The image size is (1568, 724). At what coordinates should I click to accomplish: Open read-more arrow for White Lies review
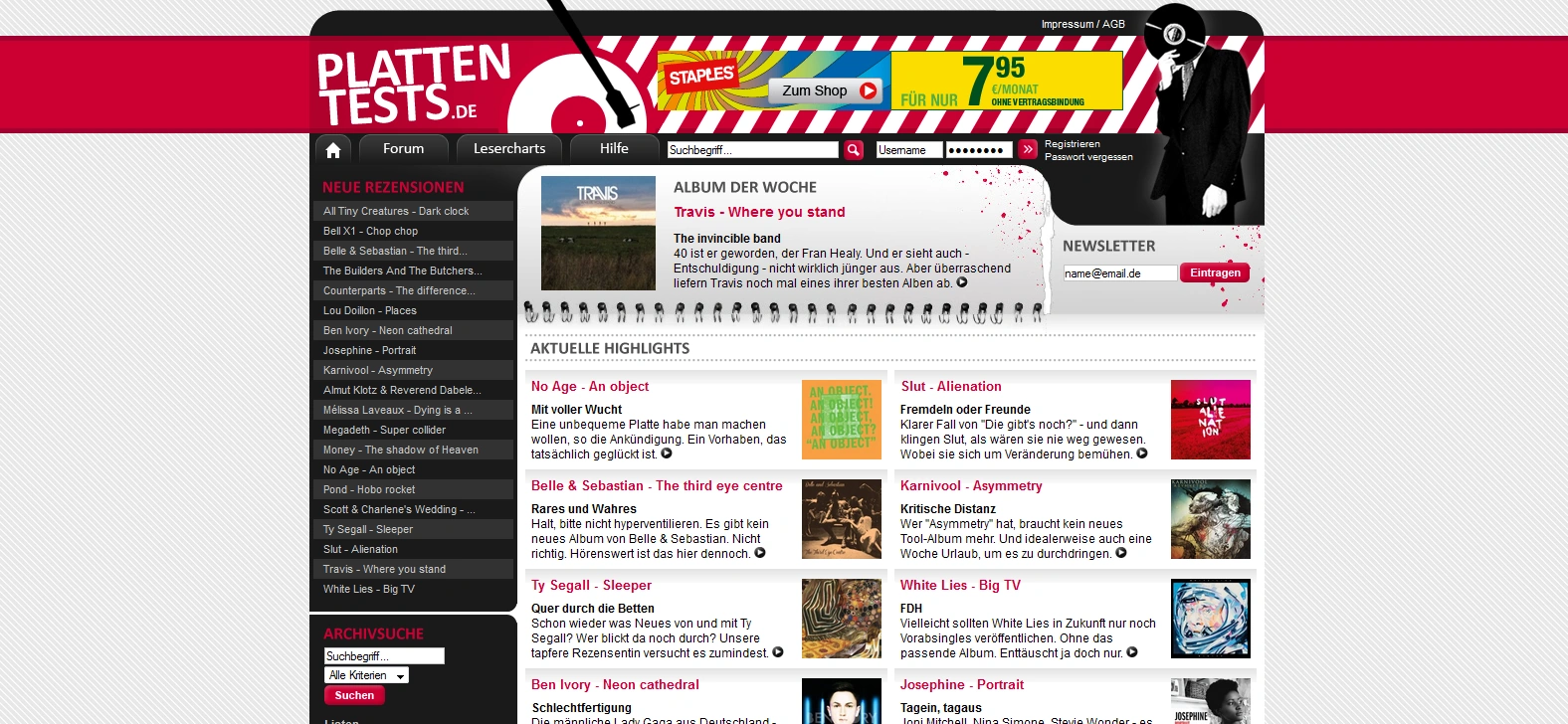click(x=1132, y=652)
